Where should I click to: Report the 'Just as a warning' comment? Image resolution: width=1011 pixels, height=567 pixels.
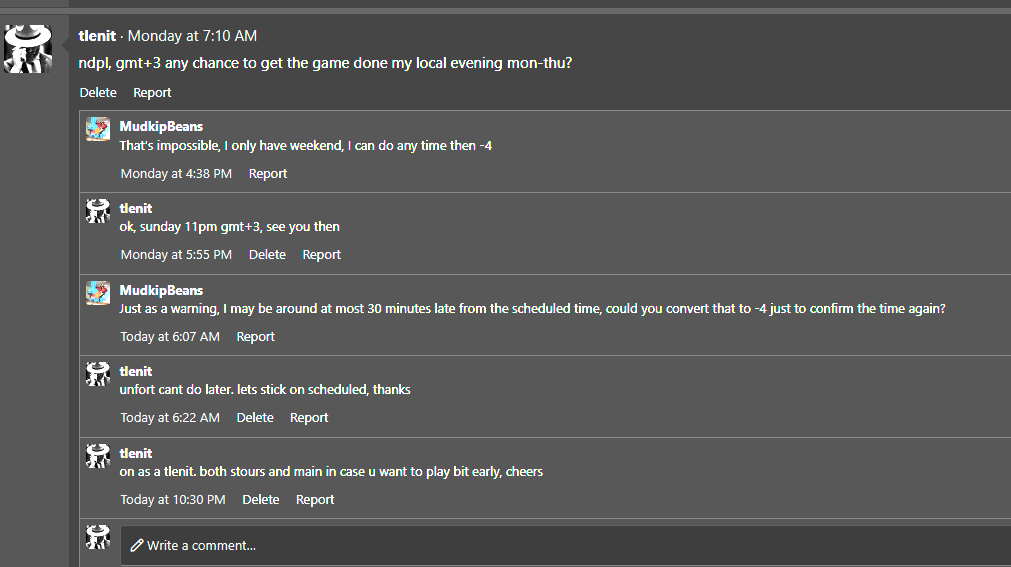pos(256,336)
